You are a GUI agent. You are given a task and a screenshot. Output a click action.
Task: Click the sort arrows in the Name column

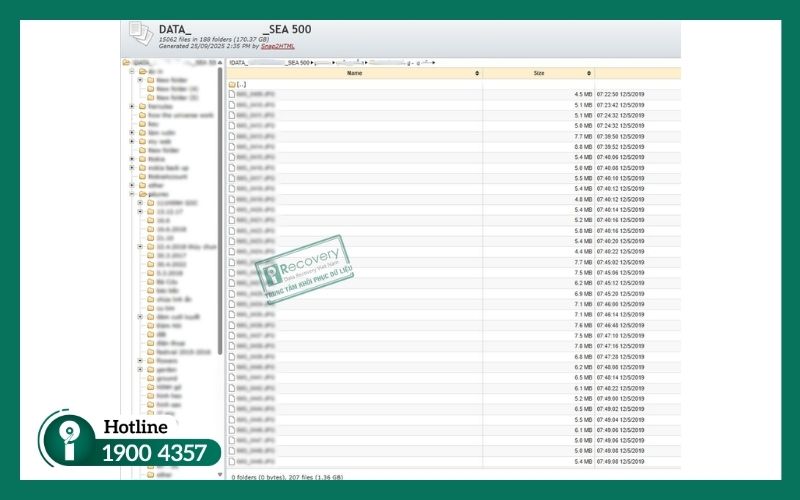tap(477, 73)
